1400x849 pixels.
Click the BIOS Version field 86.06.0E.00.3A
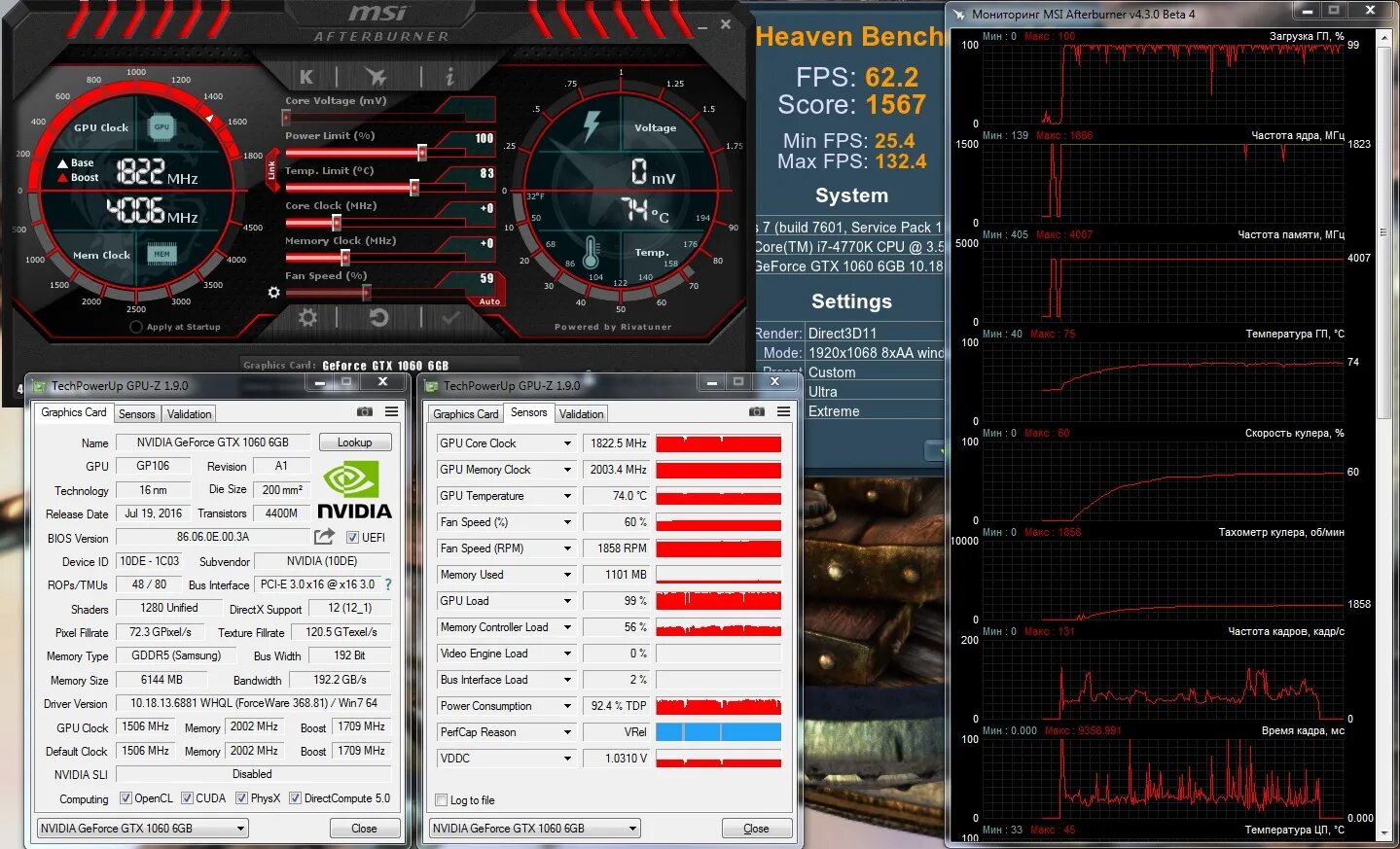click(x=213, y=537)
